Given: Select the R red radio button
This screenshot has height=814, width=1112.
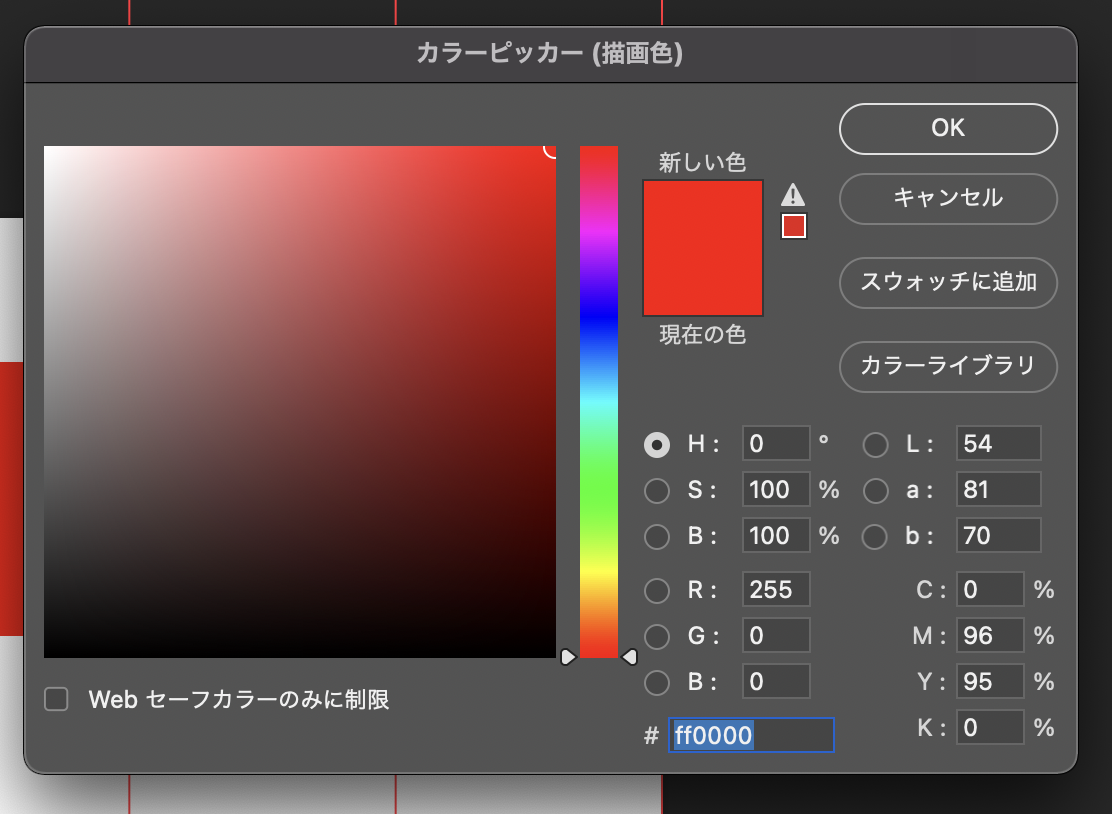Looking at the screenshot, I should pos(657,590).
